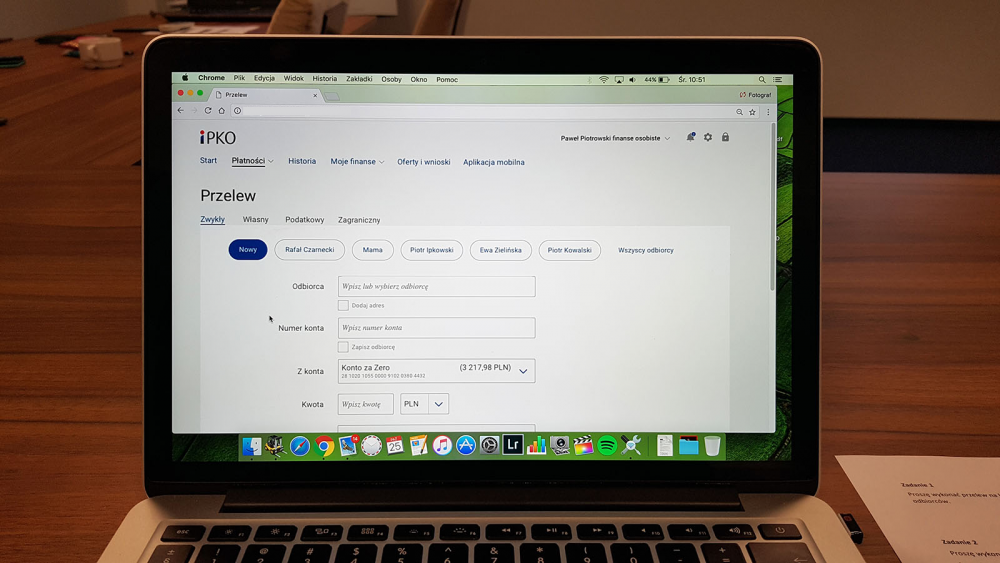Open the Start page
1000x563 pixels.
208,161
